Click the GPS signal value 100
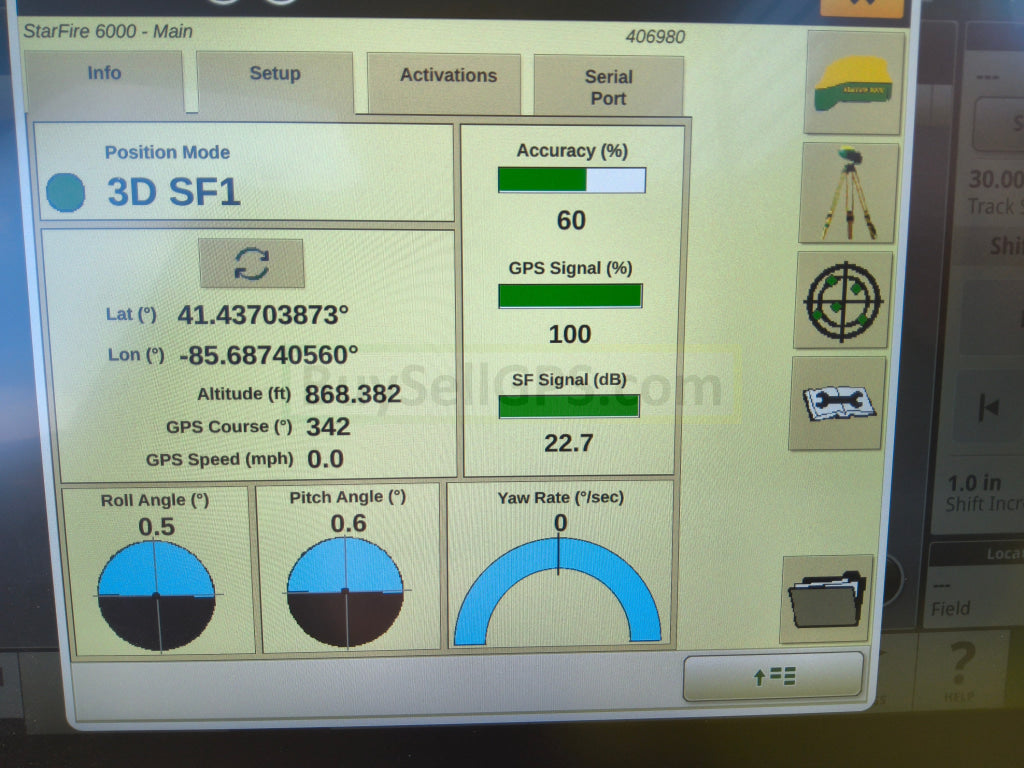1024x768 pixels. pyautogui.click(x=569, y=334)
